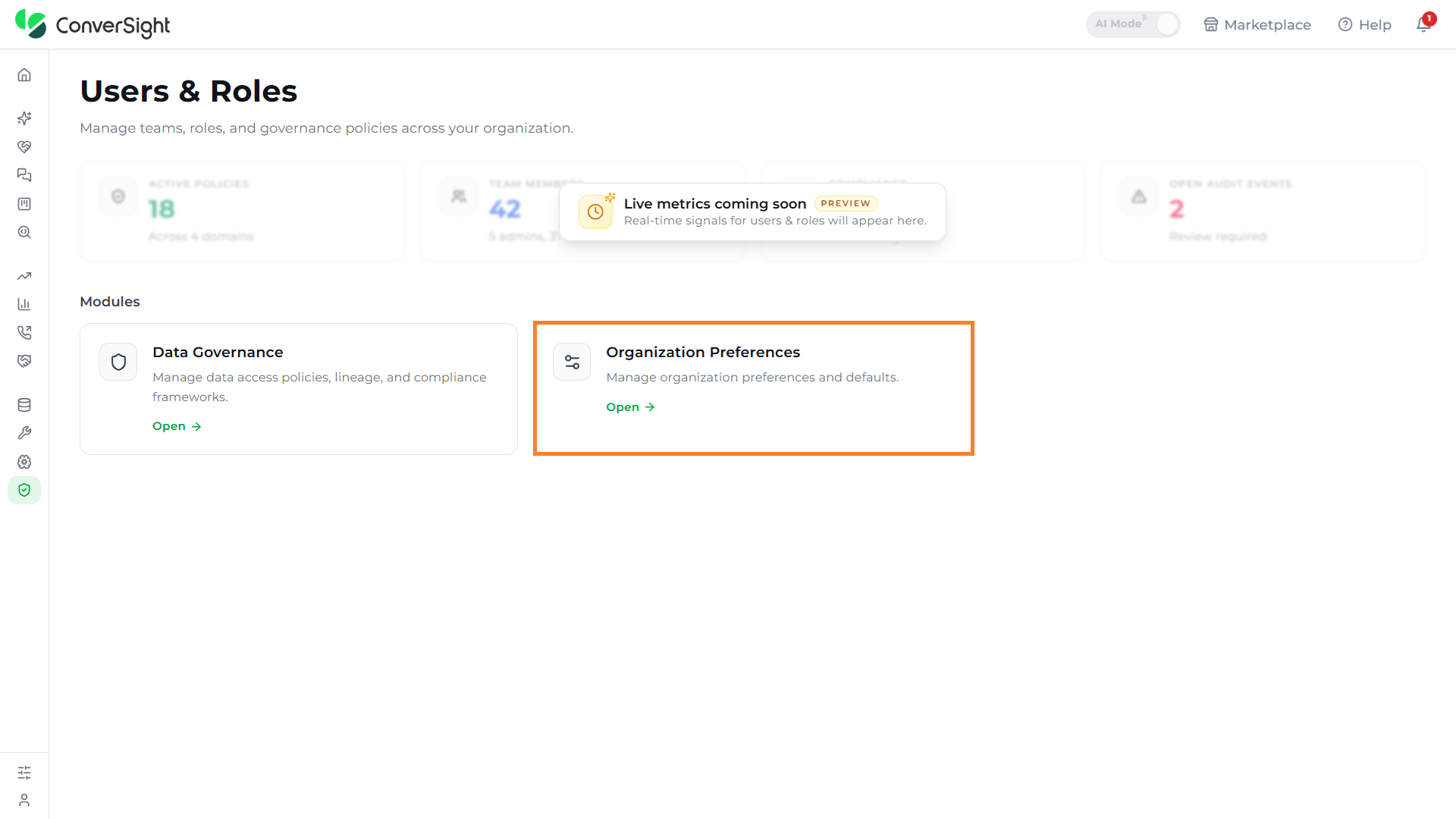The image size is (1456, 819).
Task: Open the kanban board icon in sidebar
Action: [24, 204]
